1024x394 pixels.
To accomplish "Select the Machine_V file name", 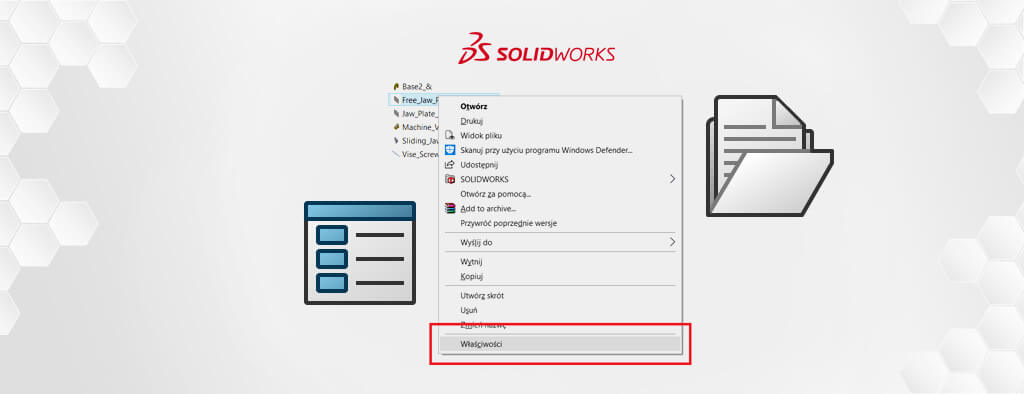I will (x=420, y=127).
